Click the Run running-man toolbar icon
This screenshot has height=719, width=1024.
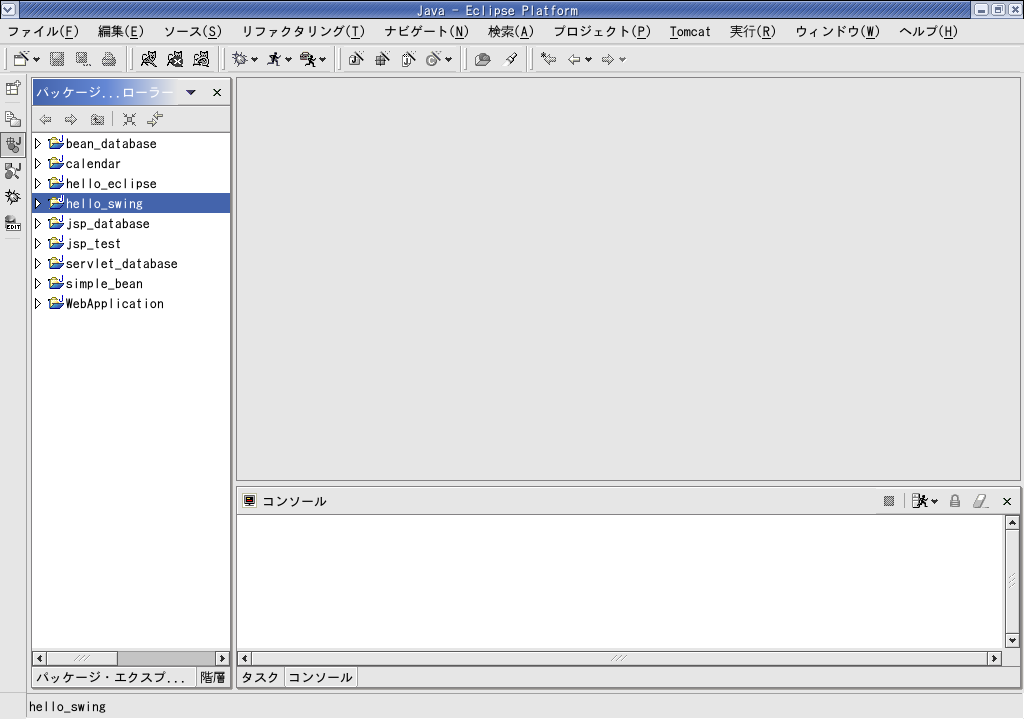pyautogui.click(x=274, y=60)
